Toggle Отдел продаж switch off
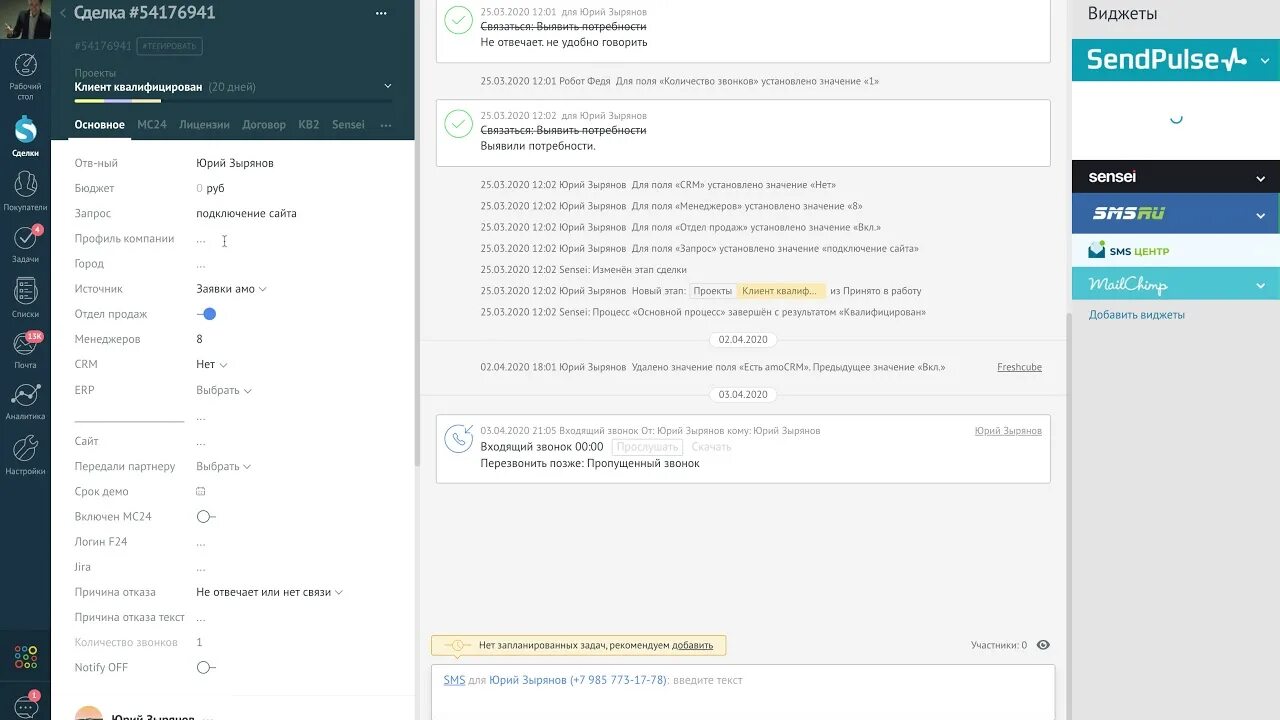This screenshot has width=1280, height=720. coord(207,314)
